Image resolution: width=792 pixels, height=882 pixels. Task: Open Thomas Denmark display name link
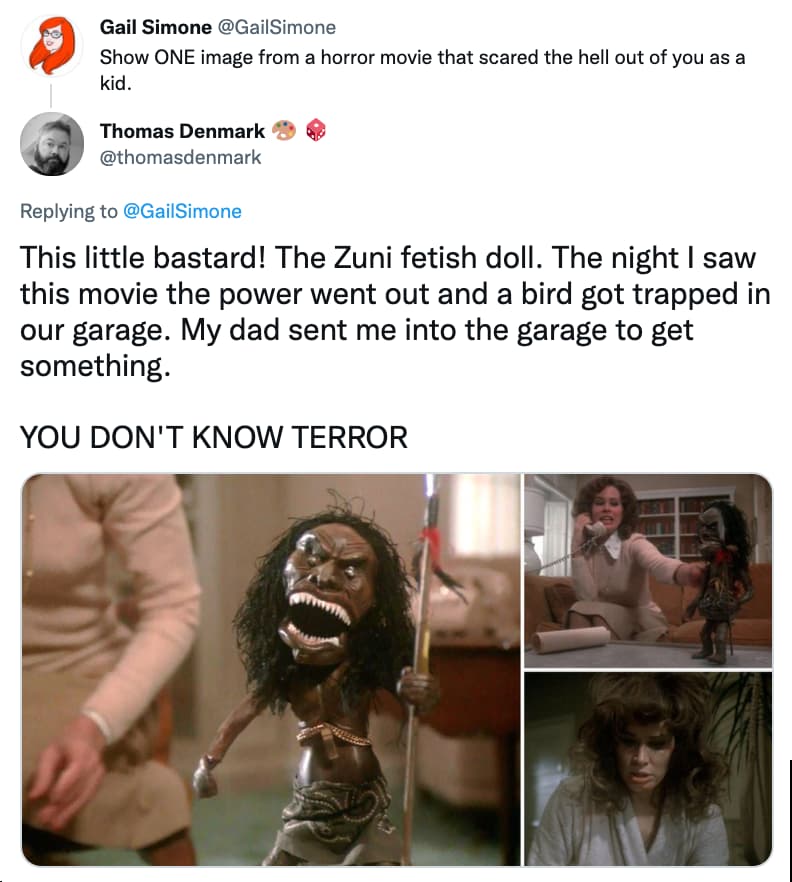[x=182, y=131]
